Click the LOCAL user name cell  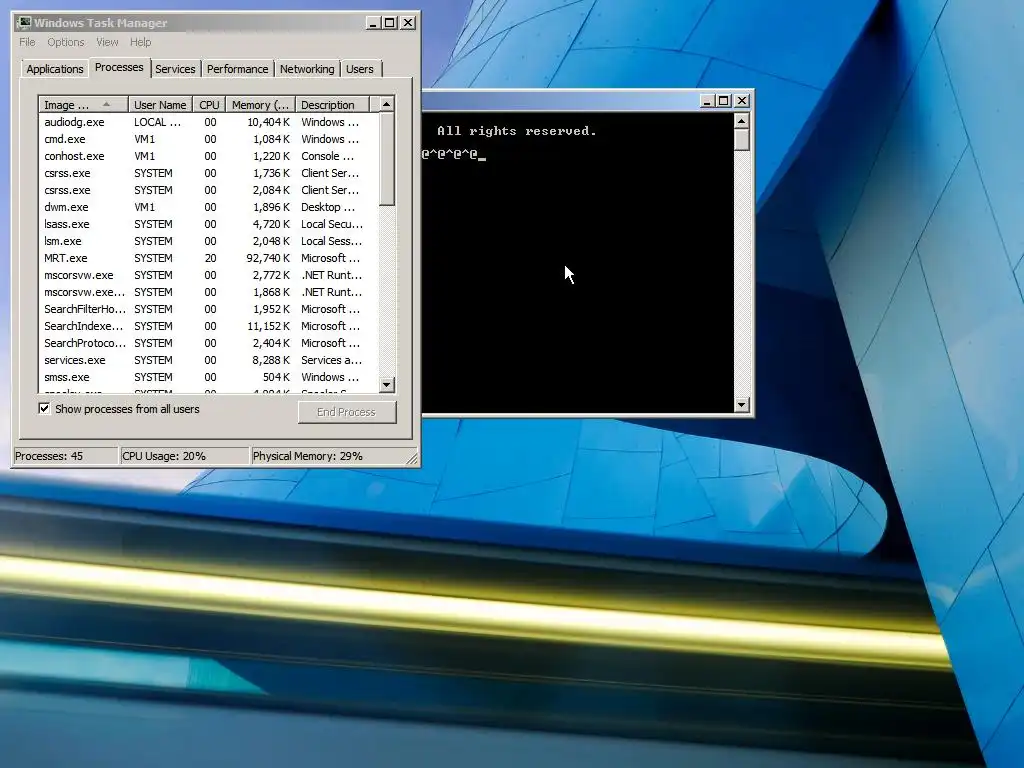coord(157,122)
